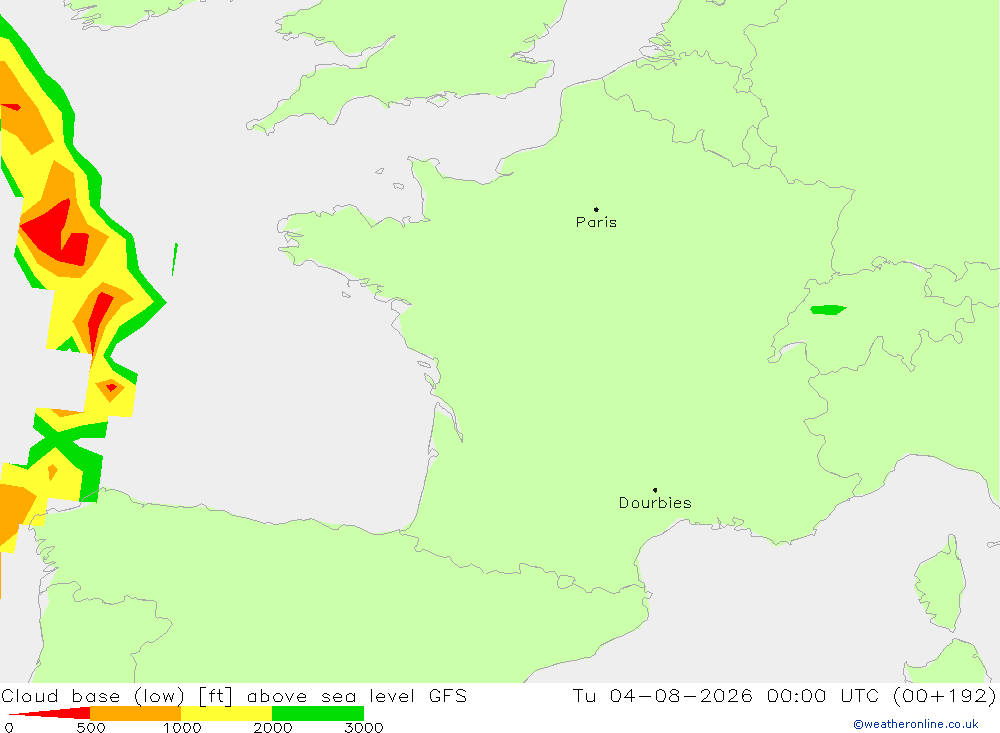1000x733 pixels.
Task: Click the Paris city label
Action: click(596, 222)
